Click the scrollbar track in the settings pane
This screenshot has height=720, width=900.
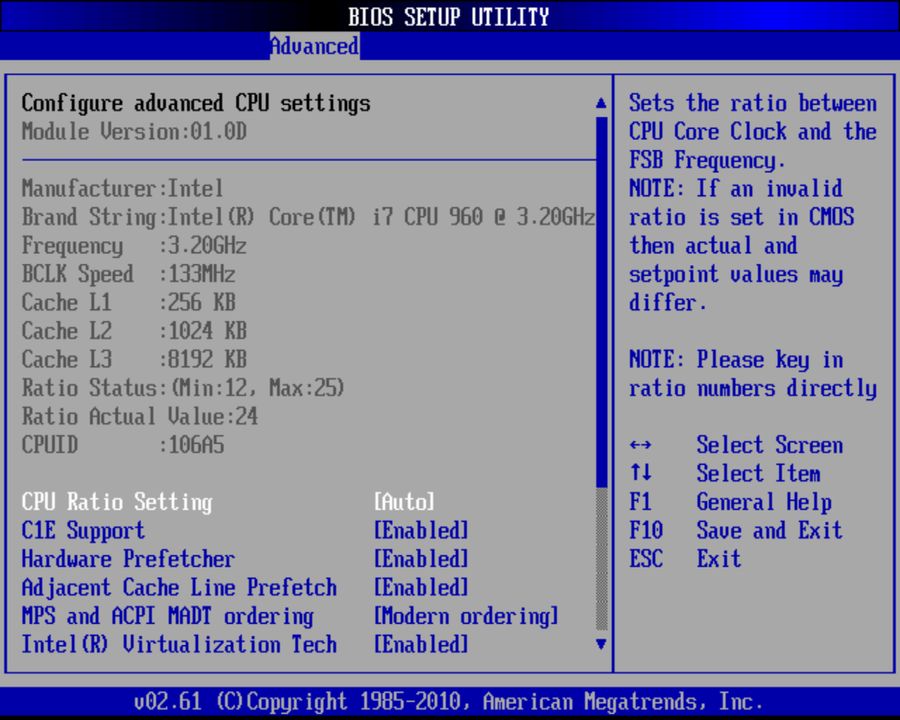coord(601,370)
